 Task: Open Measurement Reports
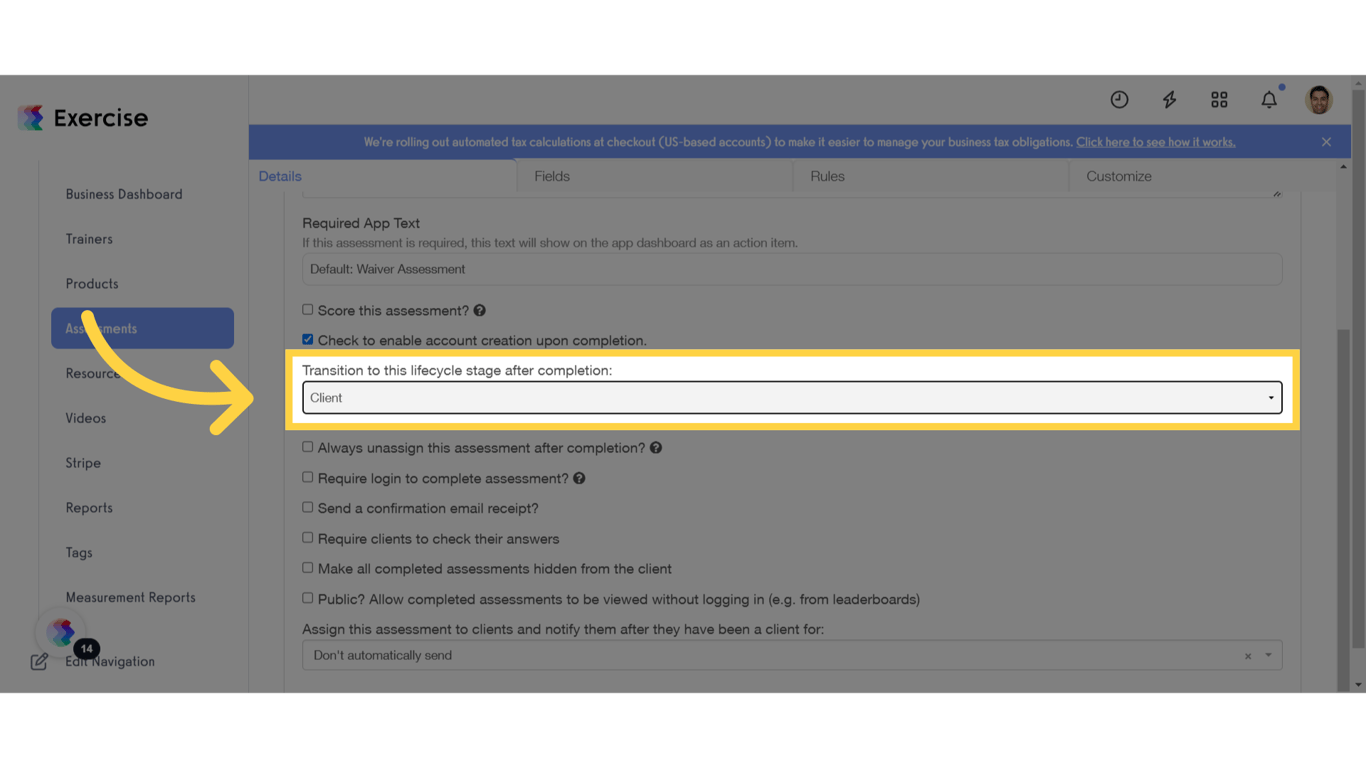131,598
